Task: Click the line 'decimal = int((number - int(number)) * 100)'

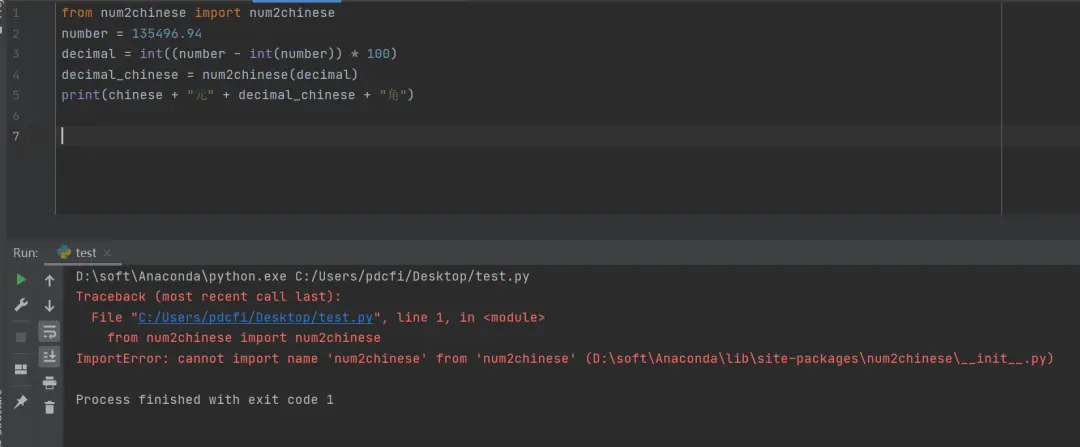Action: [x=229, y=54]
